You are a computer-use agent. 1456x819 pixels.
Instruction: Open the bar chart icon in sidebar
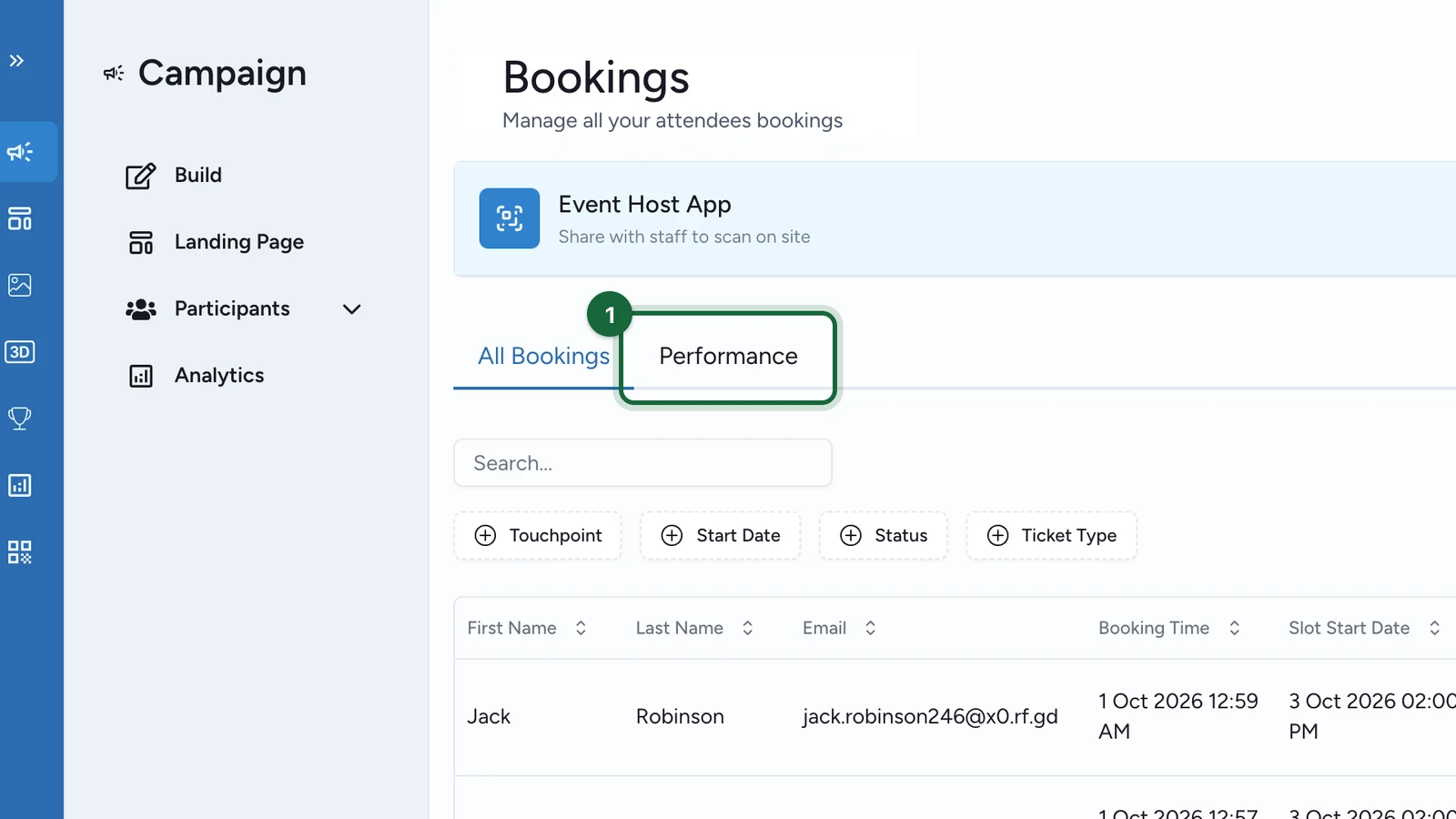coord(20,485)
